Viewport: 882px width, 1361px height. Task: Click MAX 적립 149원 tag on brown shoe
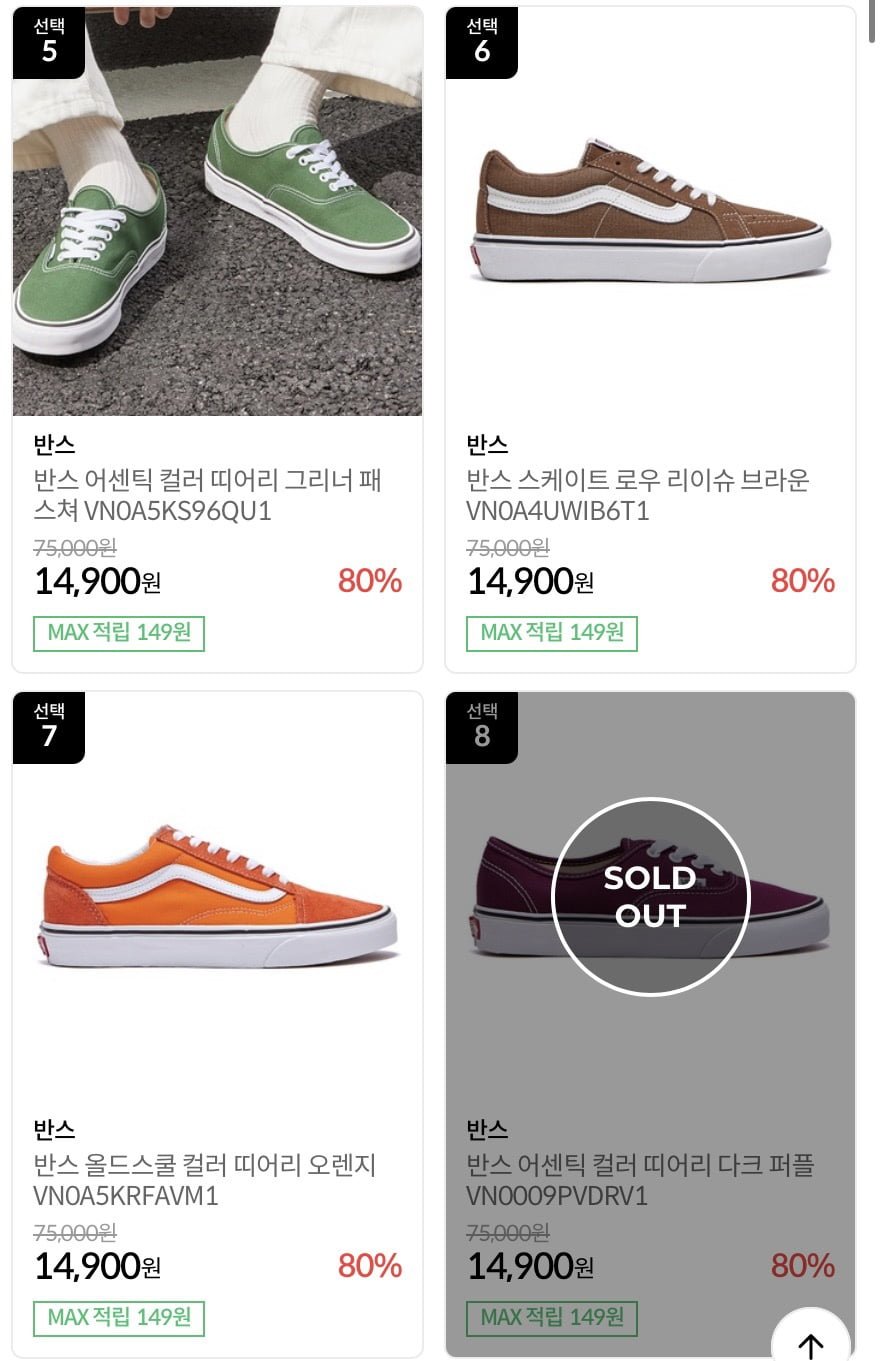[552, 633]
